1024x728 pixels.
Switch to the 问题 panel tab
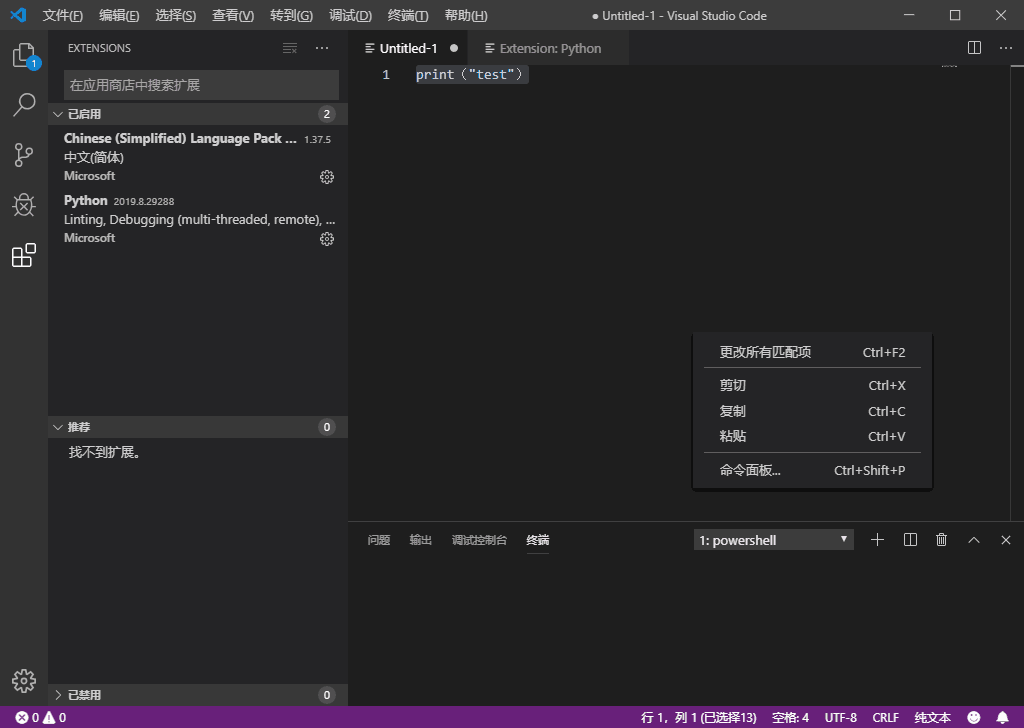click(x=379, y=540)
